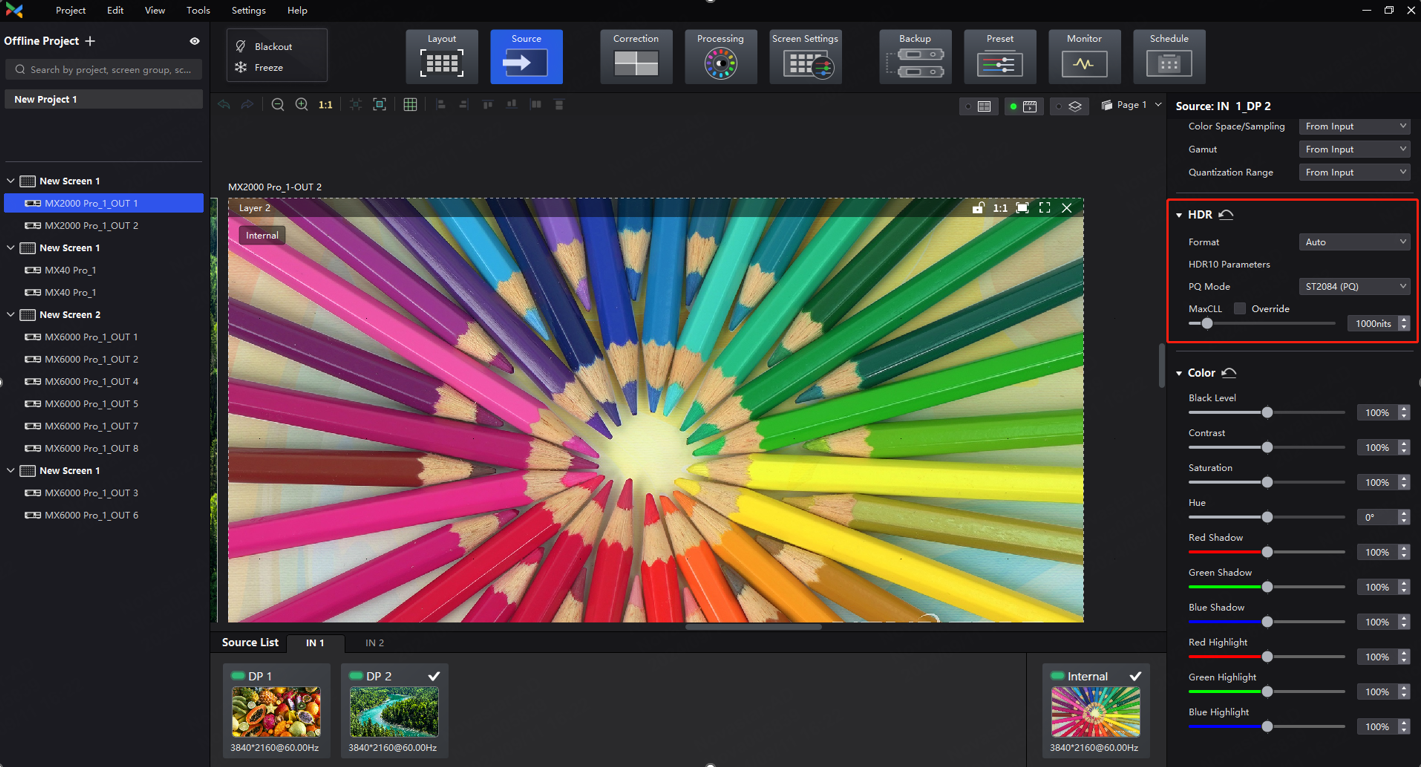Adjust the MaxCLL slider
The width and height of the screenshot is (1421, 767).
click(x=1207, y=324)
